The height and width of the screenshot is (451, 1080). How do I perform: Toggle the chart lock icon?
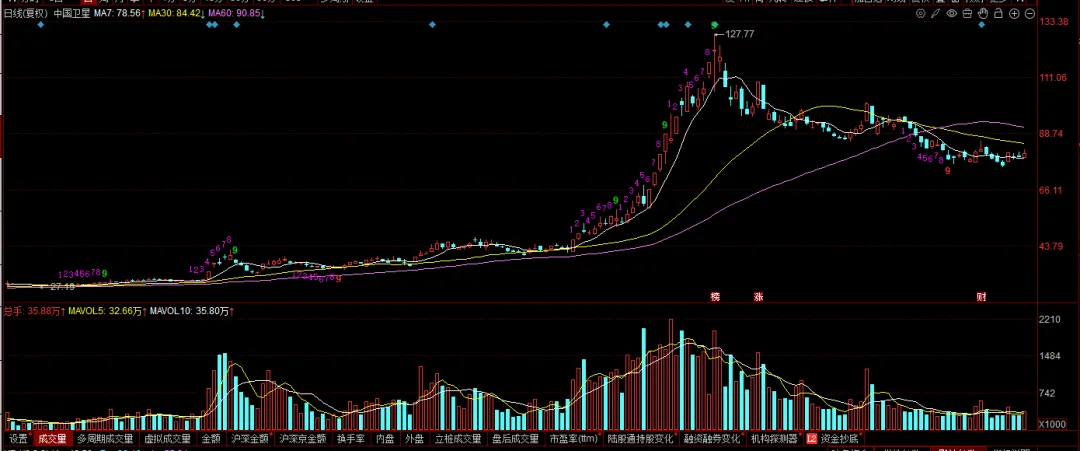click(999, 13)
